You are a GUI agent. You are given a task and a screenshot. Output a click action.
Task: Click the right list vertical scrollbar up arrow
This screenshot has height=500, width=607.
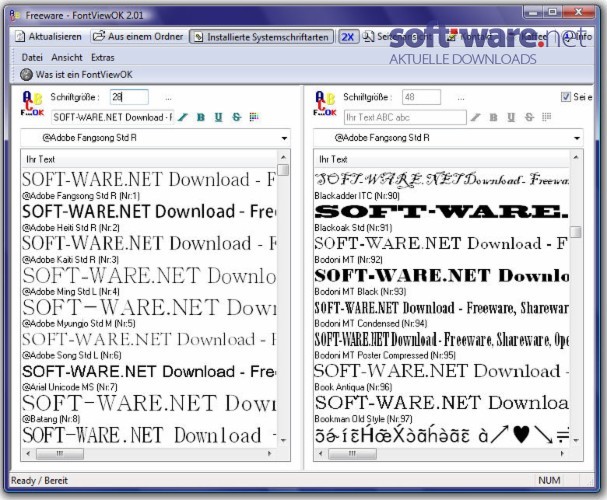click(576, 157)
